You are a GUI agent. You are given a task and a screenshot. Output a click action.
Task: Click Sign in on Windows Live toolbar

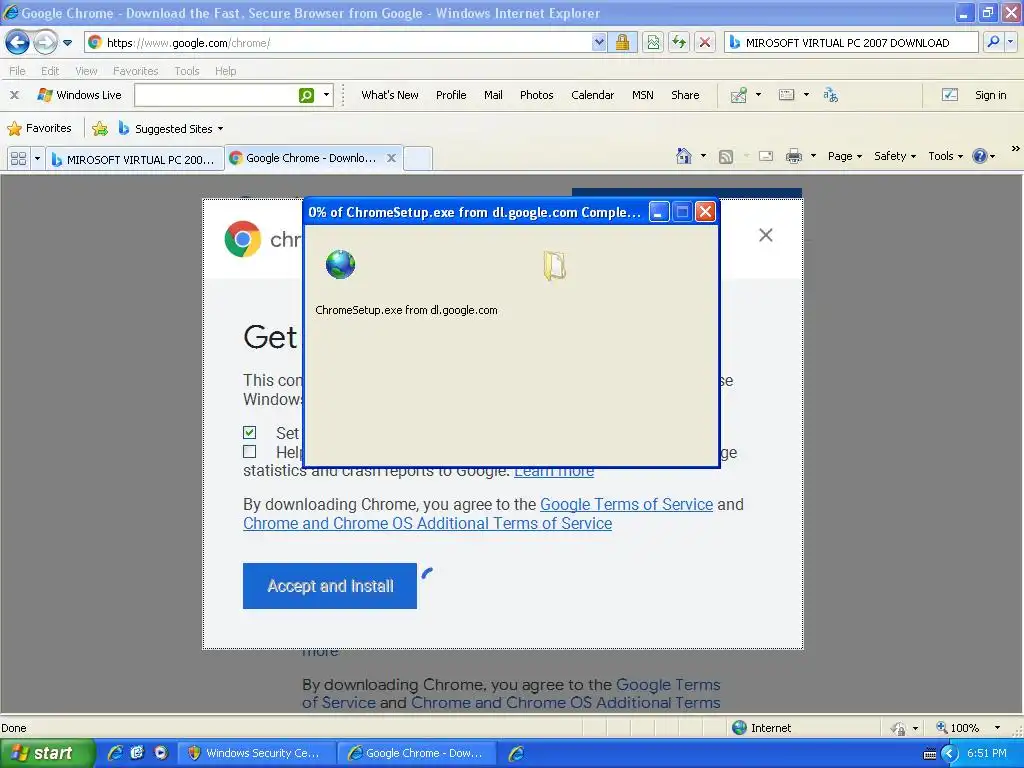990,95
